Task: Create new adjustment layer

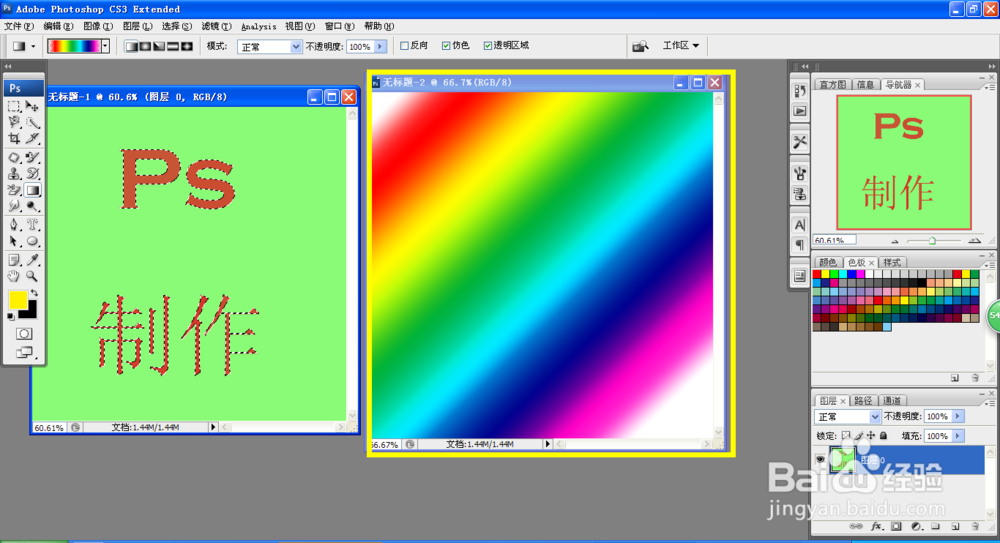Action: click(x=916, y=526)
